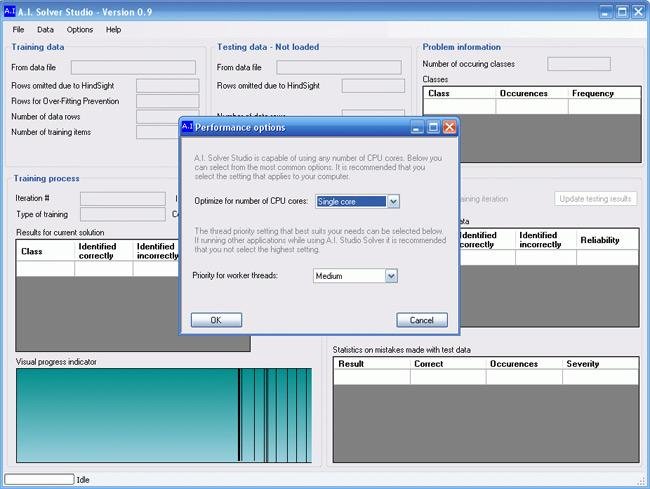
Task: Close the A.I. Solver Studio main window
Action: [638, 12]
